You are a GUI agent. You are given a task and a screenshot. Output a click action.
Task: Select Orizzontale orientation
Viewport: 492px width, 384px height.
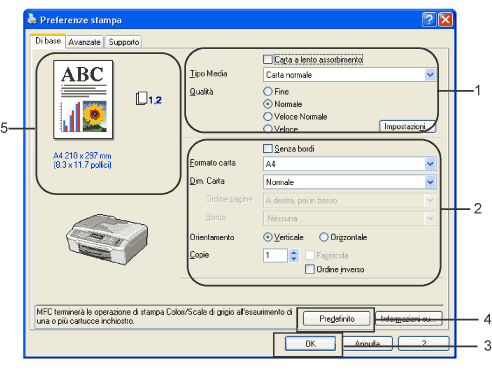pyautogui.click(x=324, y=237)
